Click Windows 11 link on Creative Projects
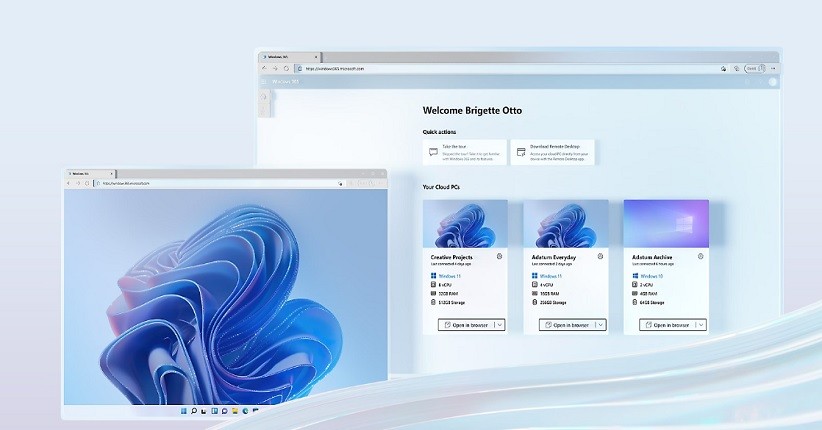Screen dimensions: 822x430 (x=450, y=276)
